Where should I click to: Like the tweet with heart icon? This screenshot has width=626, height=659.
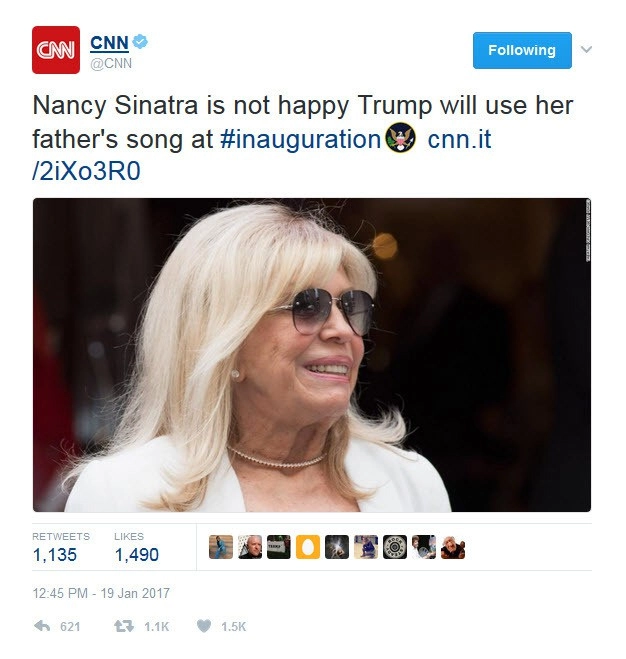point(203,626)
